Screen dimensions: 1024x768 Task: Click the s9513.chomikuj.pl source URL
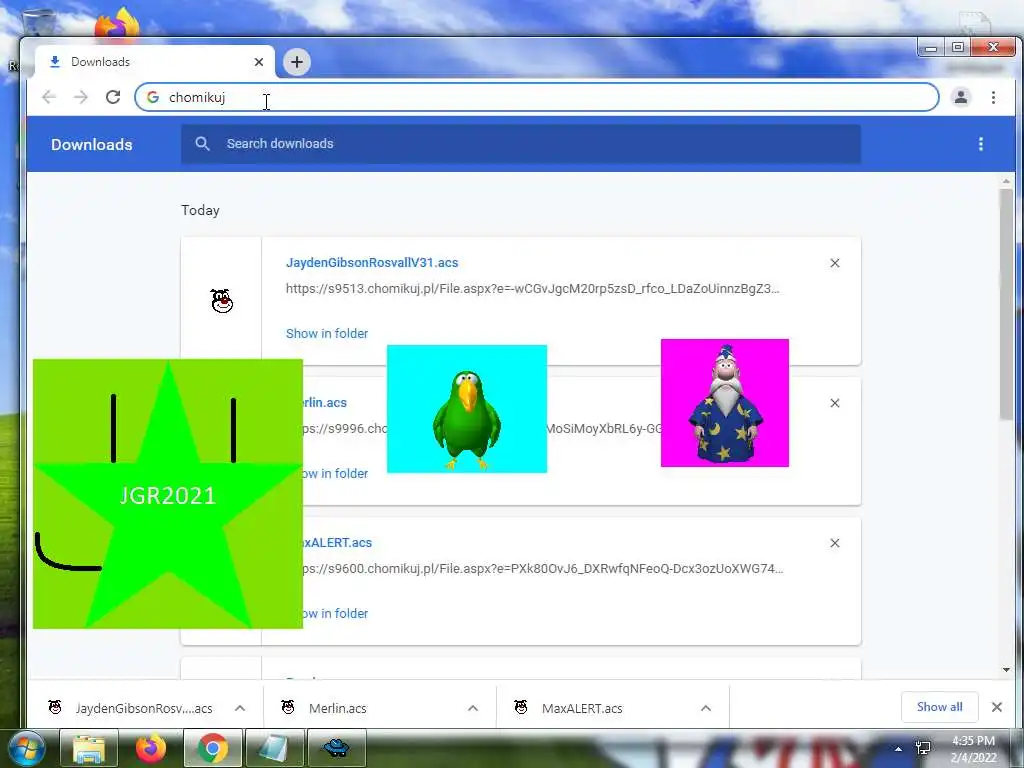533,289
